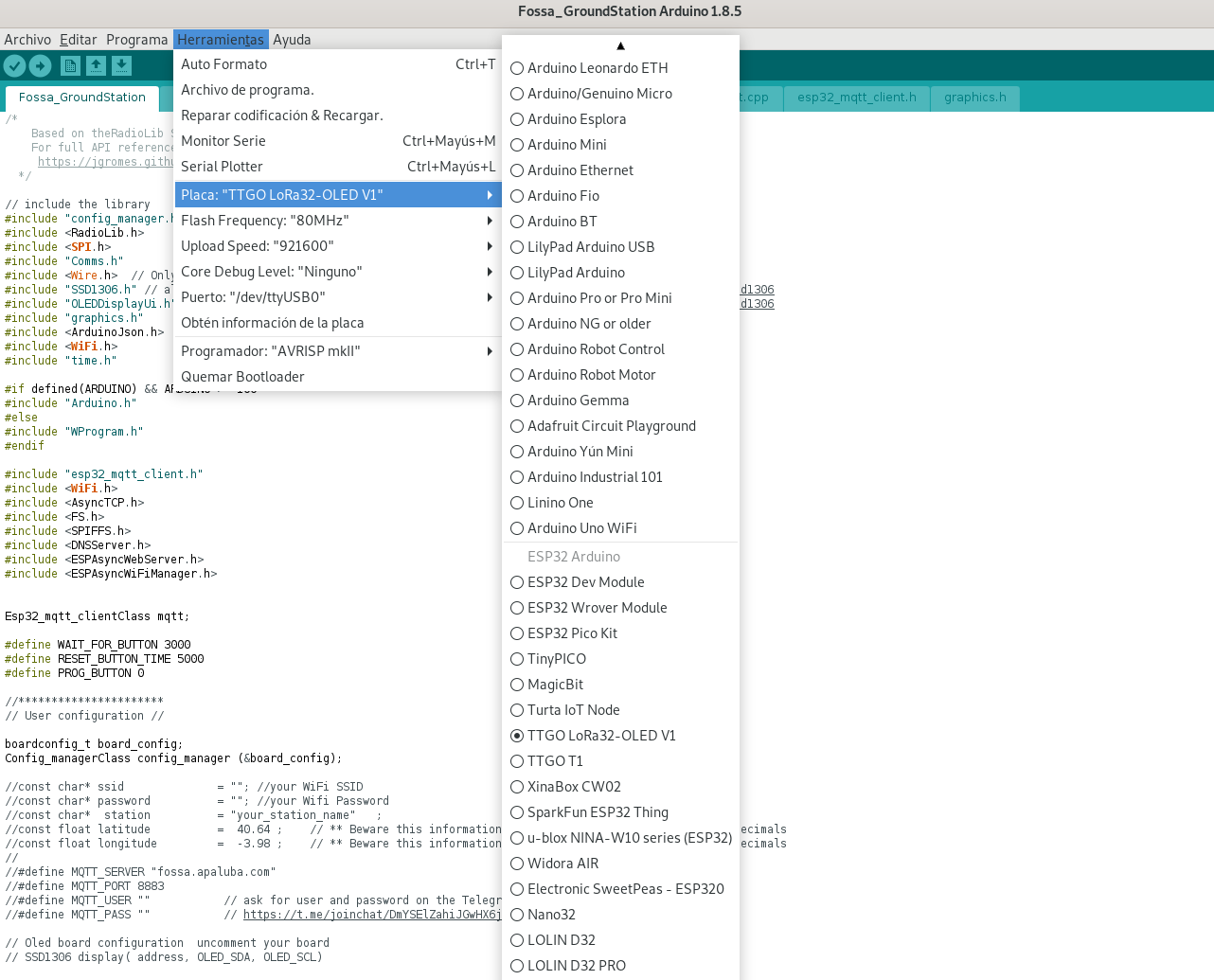1214x980 pixels.
Task: Select ESP32 Dev Module board
Action: [x=620, y=582]
